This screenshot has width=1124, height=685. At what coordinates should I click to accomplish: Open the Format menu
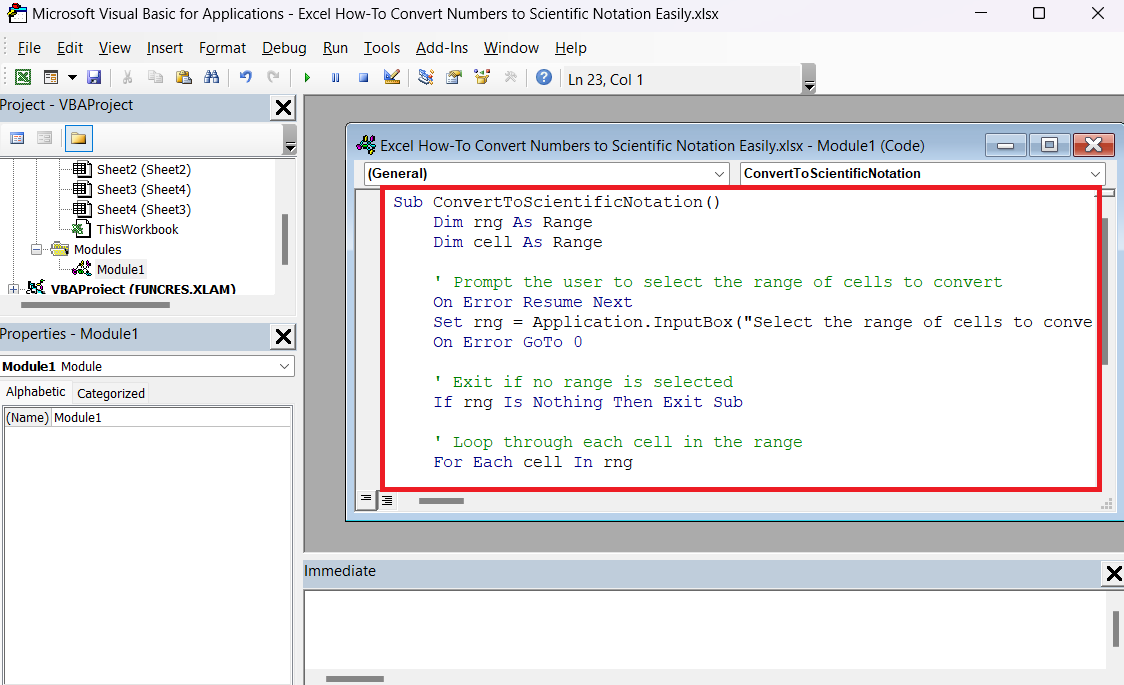tap(222, 48)
